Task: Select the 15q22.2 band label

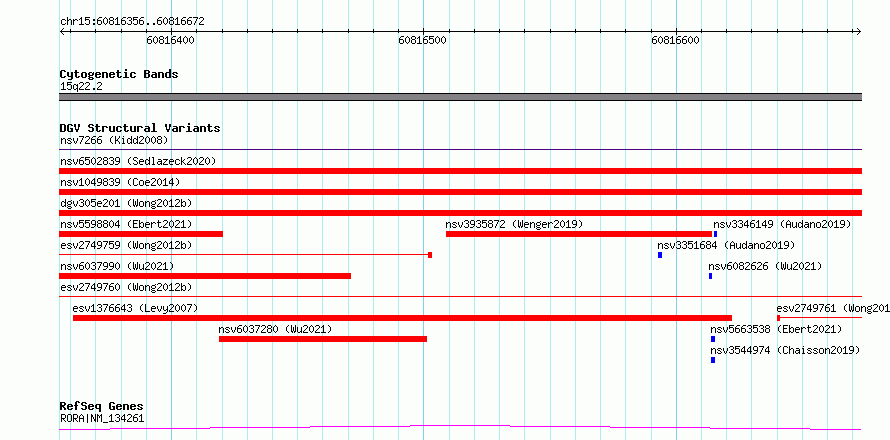Action: coord(81,87)
